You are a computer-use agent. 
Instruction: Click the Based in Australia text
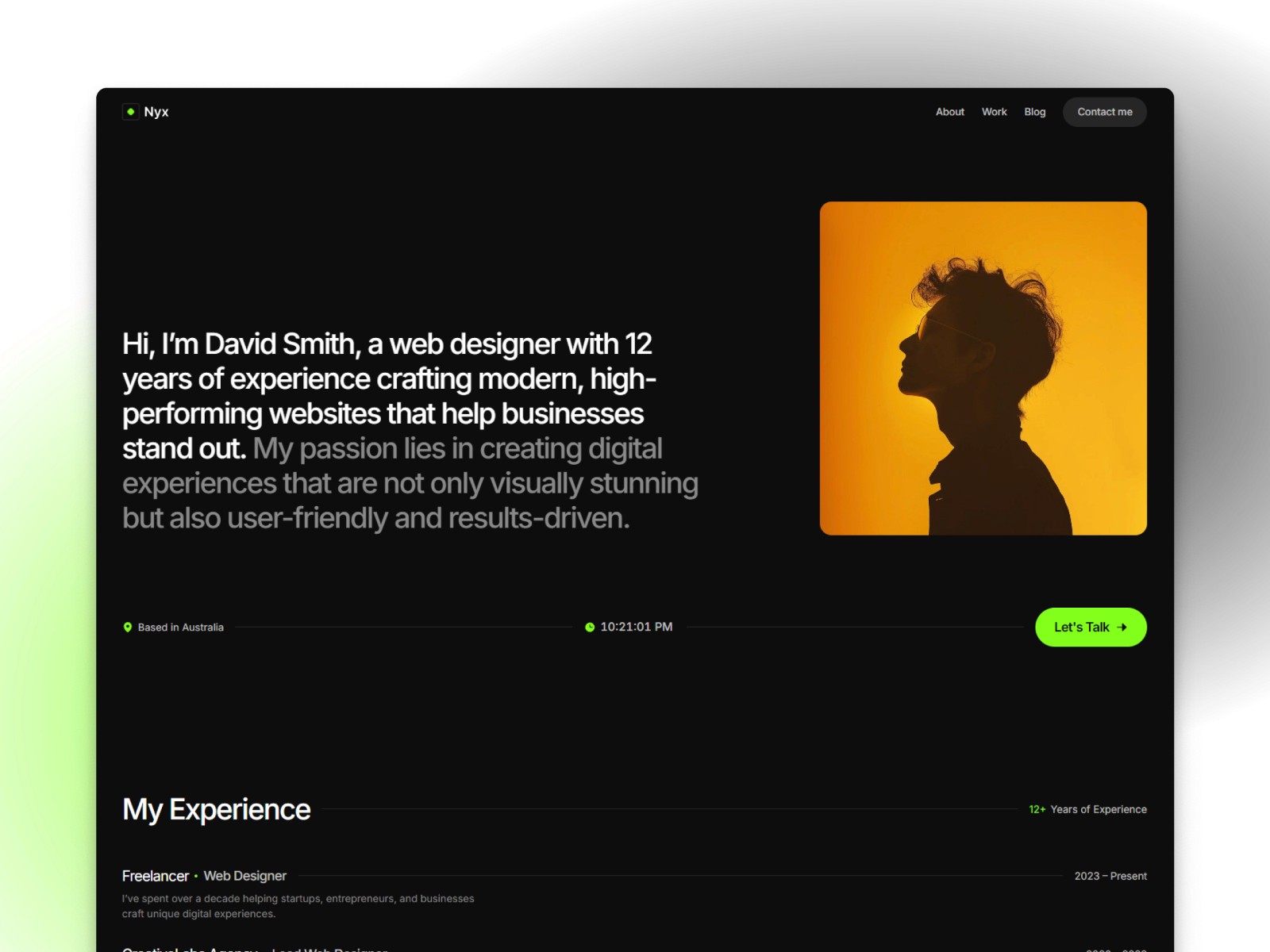181,628
